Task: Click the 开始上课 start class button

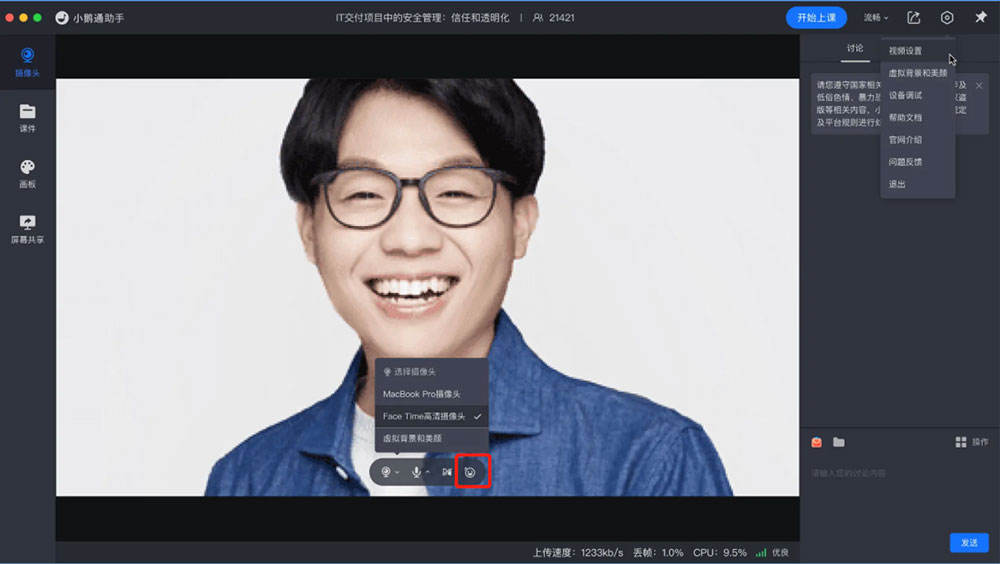Action: coord(816,18)
